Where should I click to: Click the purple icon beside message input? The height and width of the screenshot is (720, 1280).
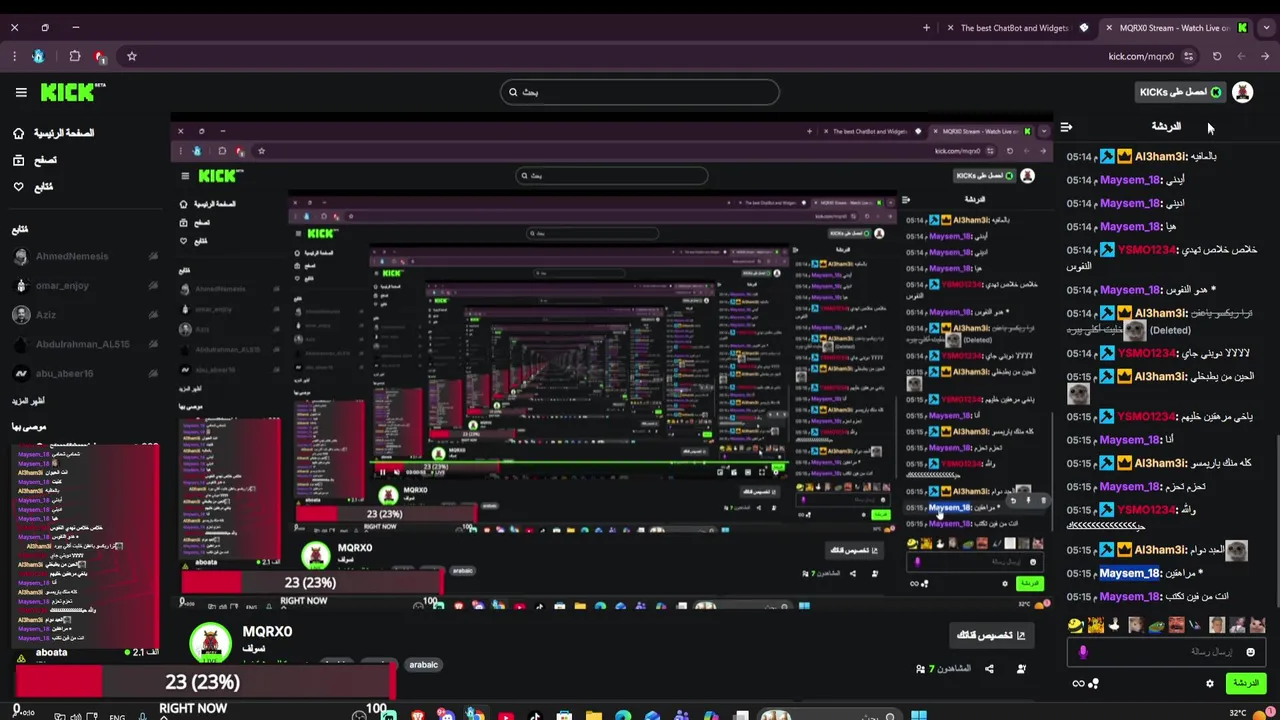[1082, 652]
